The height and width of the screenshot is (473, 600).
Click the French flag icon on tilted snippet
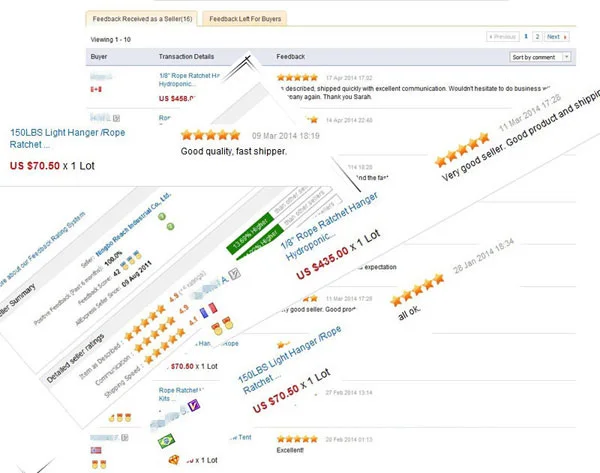pos(209,310)
